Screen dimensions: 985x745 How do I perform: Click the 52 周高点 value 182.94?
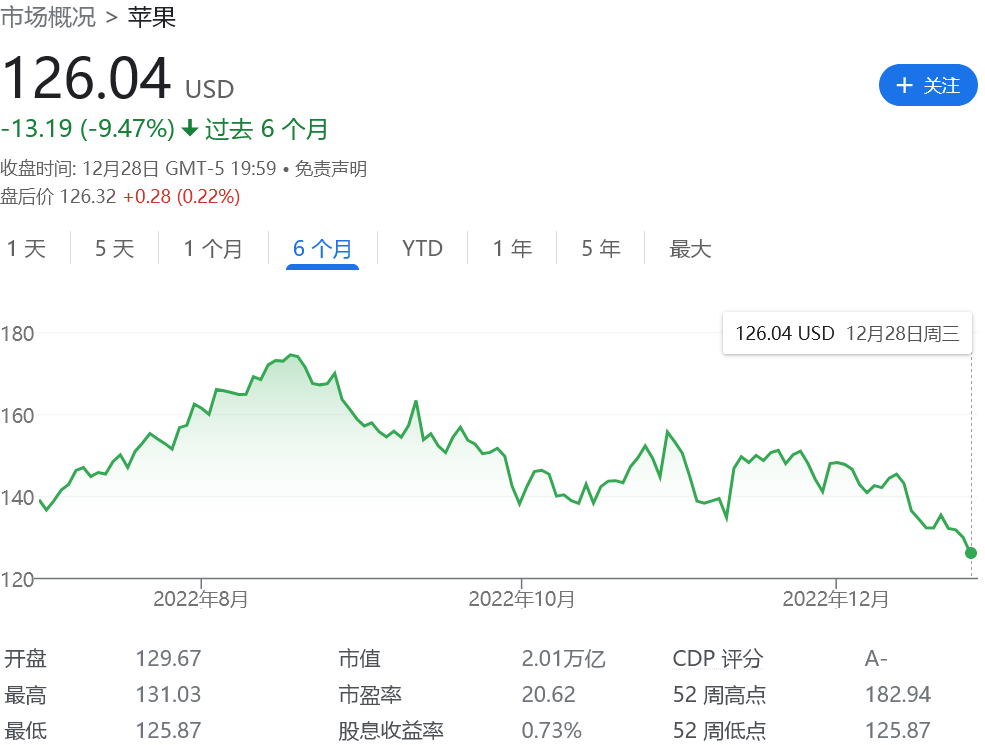[x=898, y=694]
